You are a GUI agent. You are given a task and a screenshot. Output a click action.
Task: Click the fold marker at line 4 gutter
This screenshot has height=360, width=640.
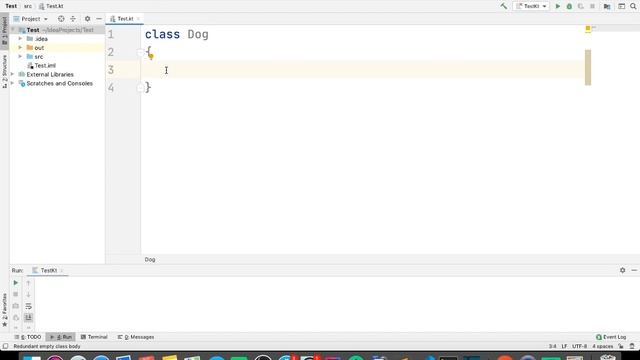pyautogui.click(x=140, y=87)
